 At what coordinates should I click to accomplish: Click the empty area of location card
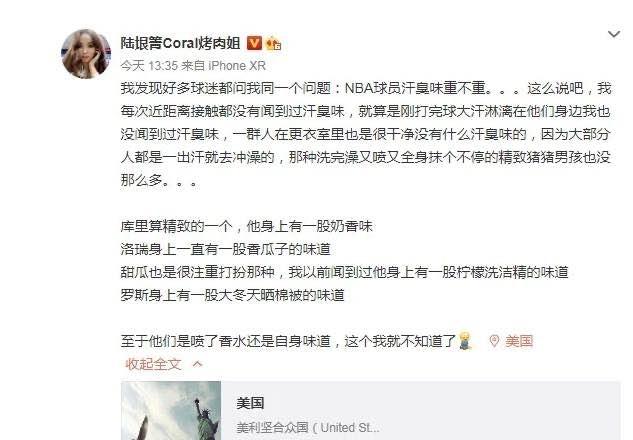tap(501, 411)
